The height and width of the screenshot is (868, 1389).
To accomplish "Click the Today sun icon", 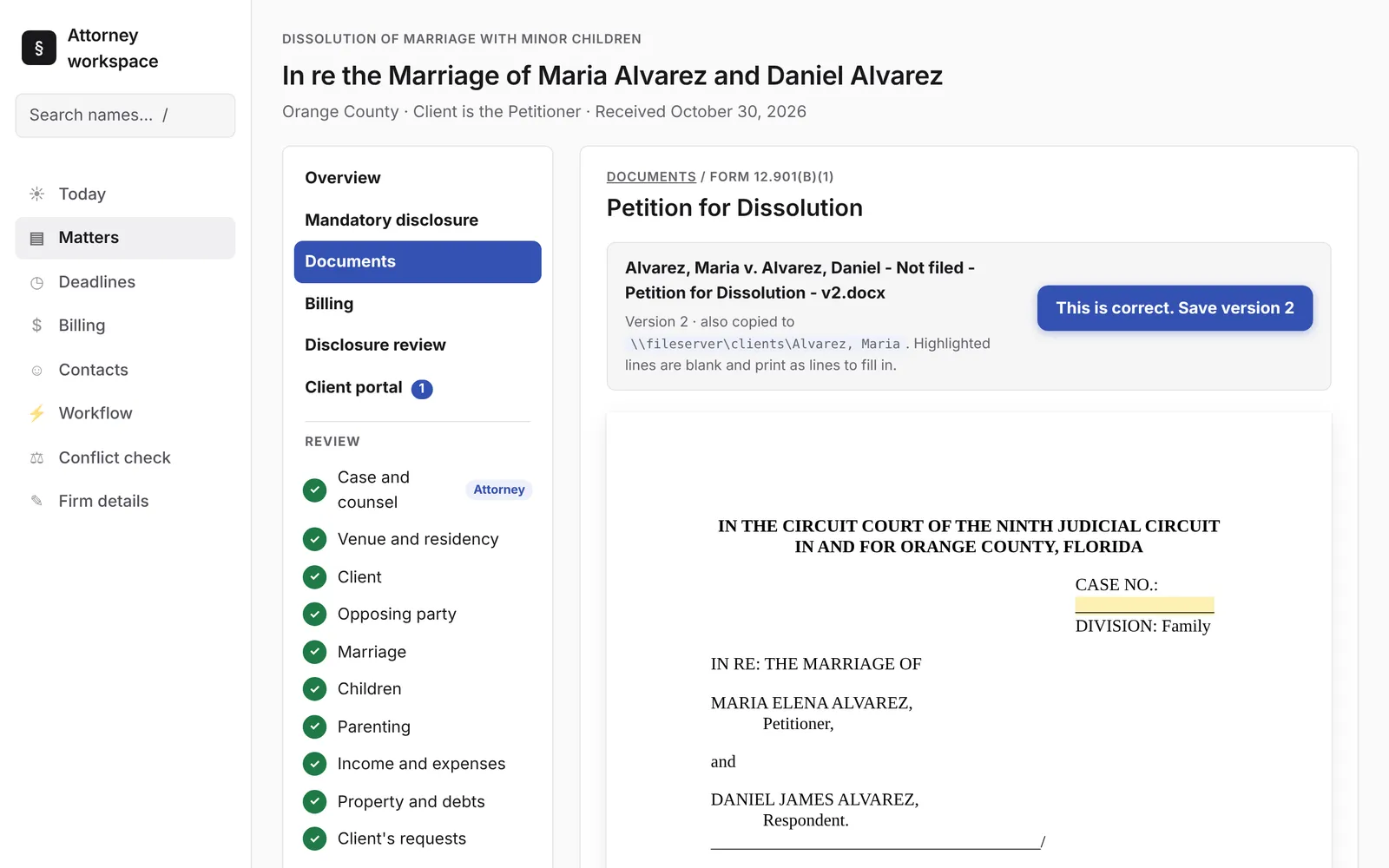I will (x=36, y=194).
